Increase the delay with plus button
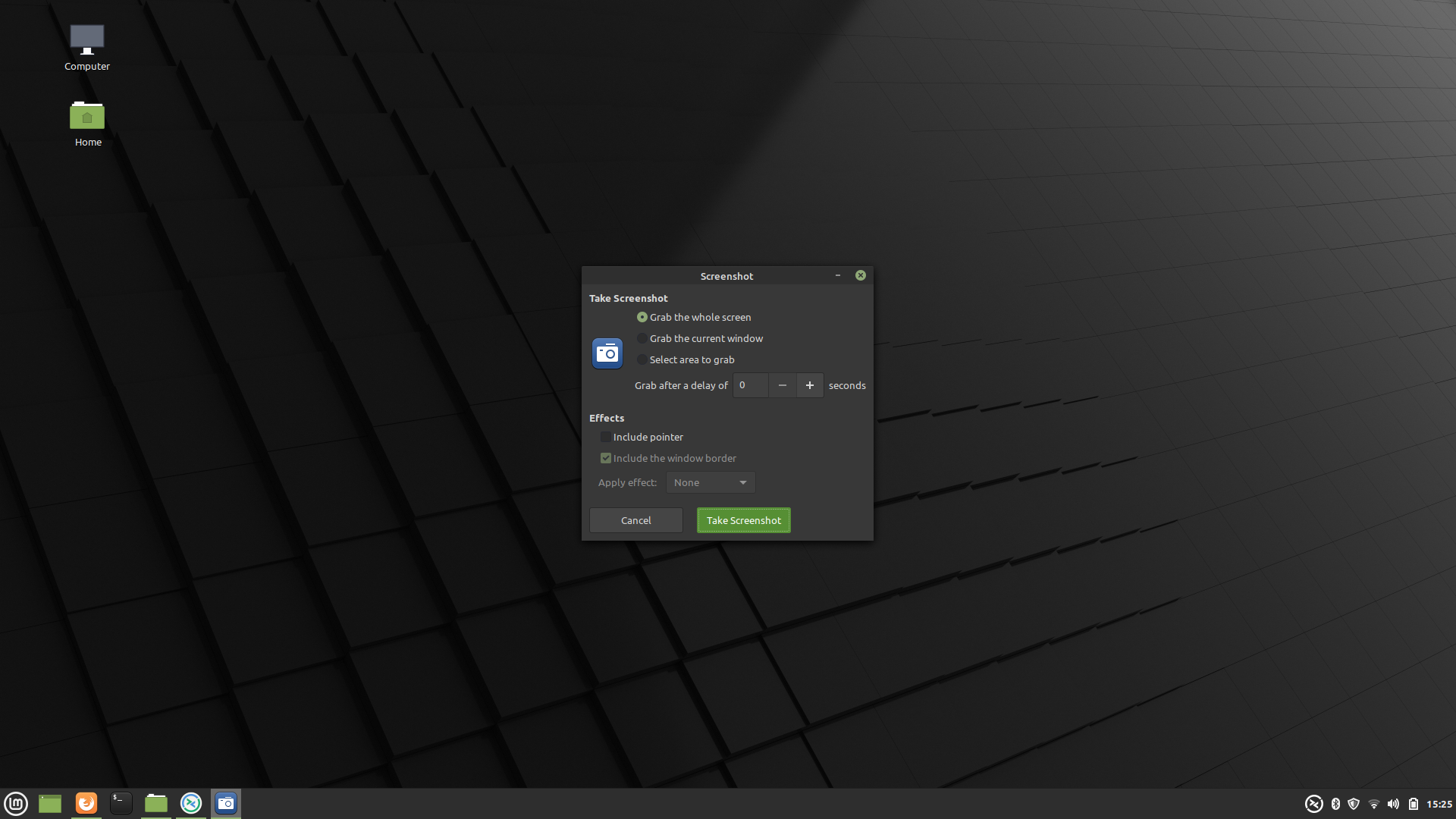Viewport: 1456px width, 819px height. tap(810, 385)
